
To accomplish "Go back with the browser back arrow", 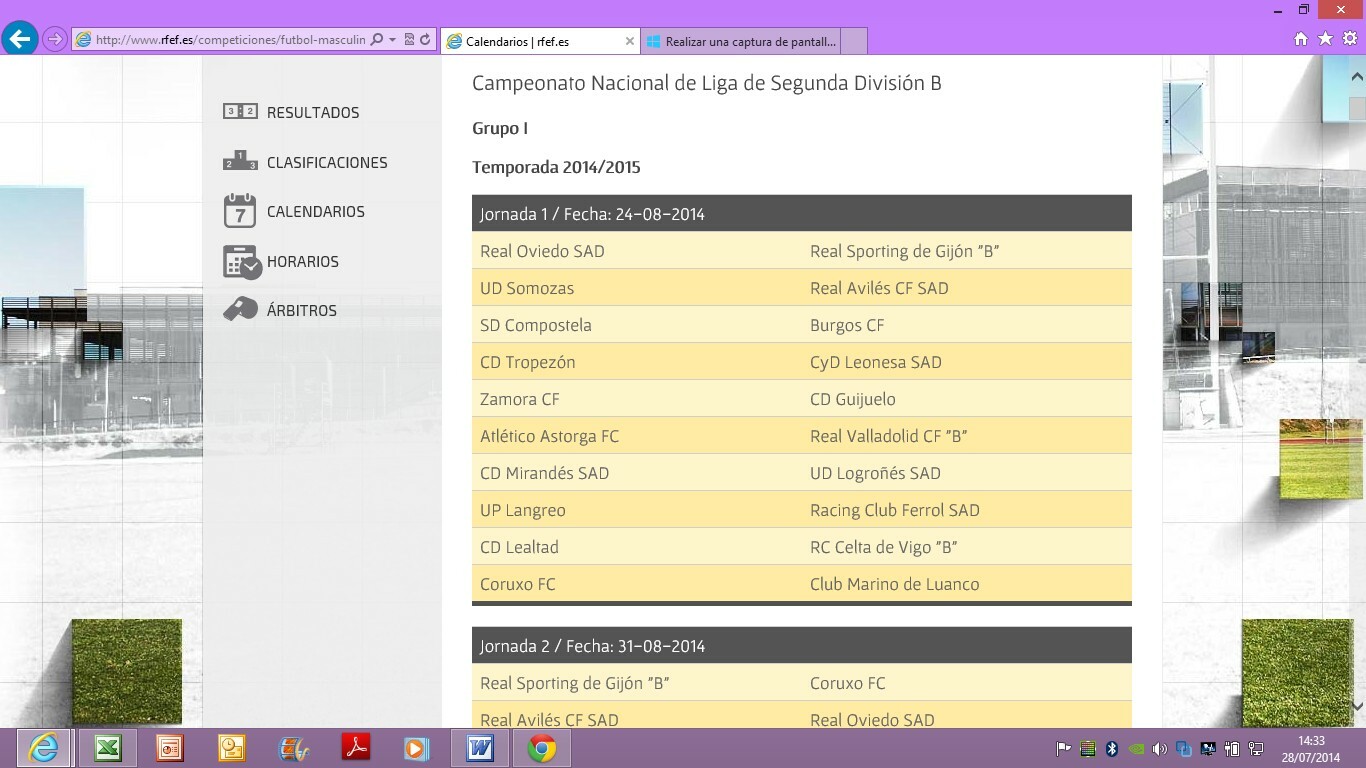I will click(19, 39).
